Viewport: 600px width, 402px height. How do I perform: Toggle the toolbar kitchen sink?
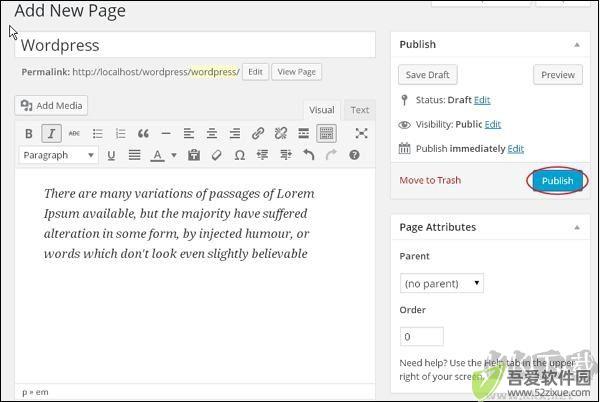(x=326, y=133)
